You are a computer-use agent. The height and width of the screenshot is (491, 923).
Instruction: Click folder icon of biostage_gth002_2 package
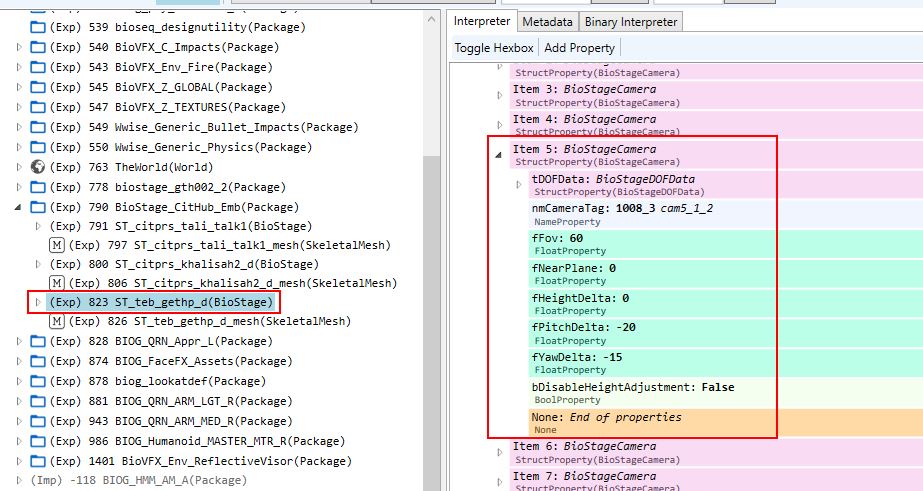(x=38, y=187)
